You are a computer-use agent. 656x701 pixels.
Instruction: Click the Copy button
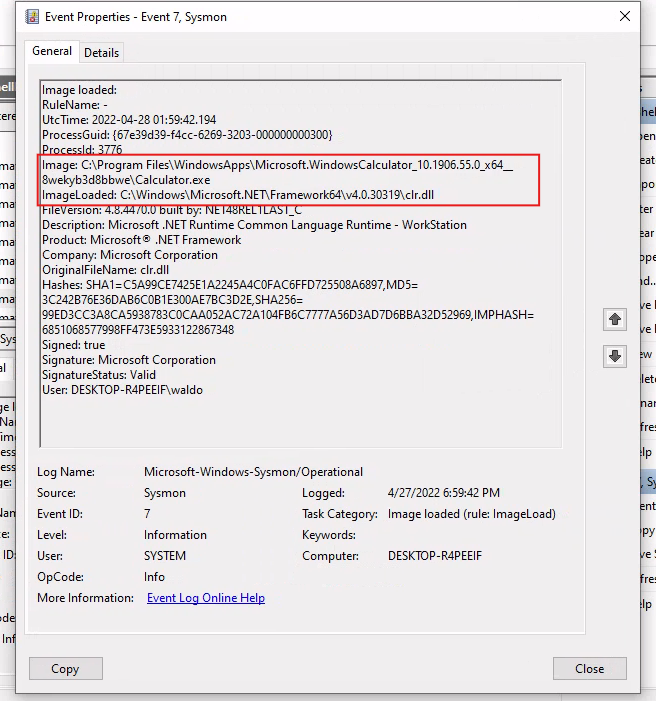tap(66, 668)
